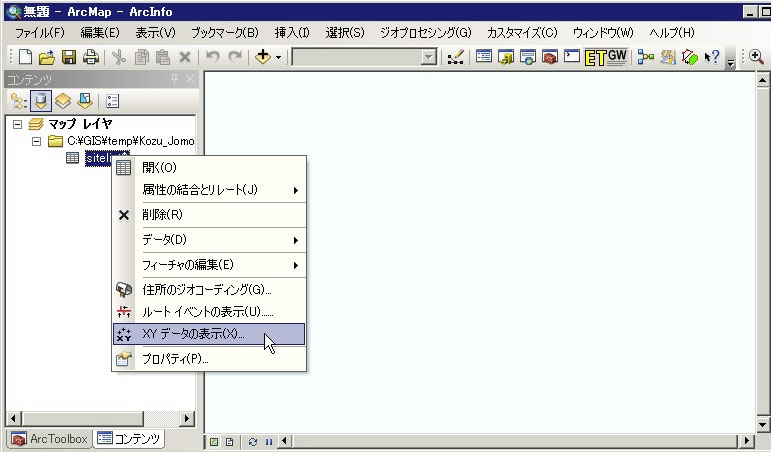Open the Catalog window icon
Screen dimensions: 771x452
[x=505, y=57]
